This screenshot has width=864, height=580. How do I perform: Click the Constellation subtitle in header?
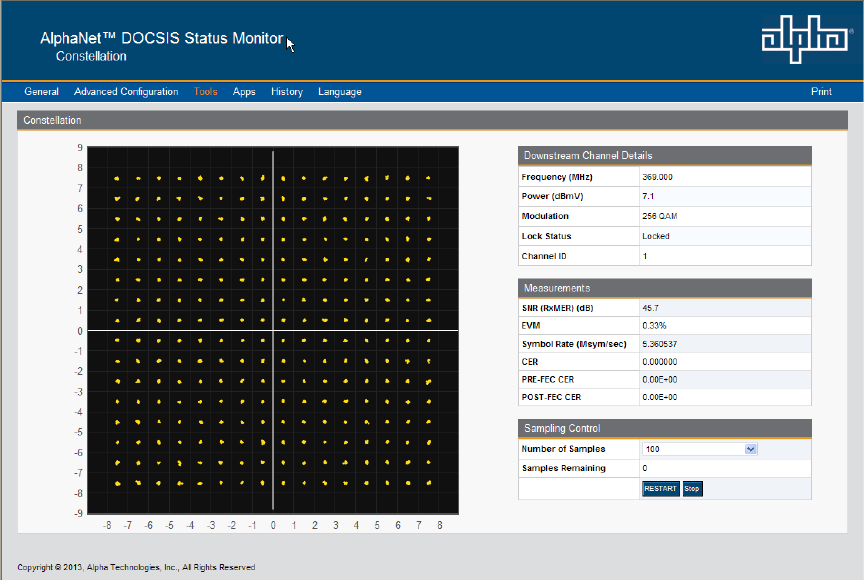[91, 56]
